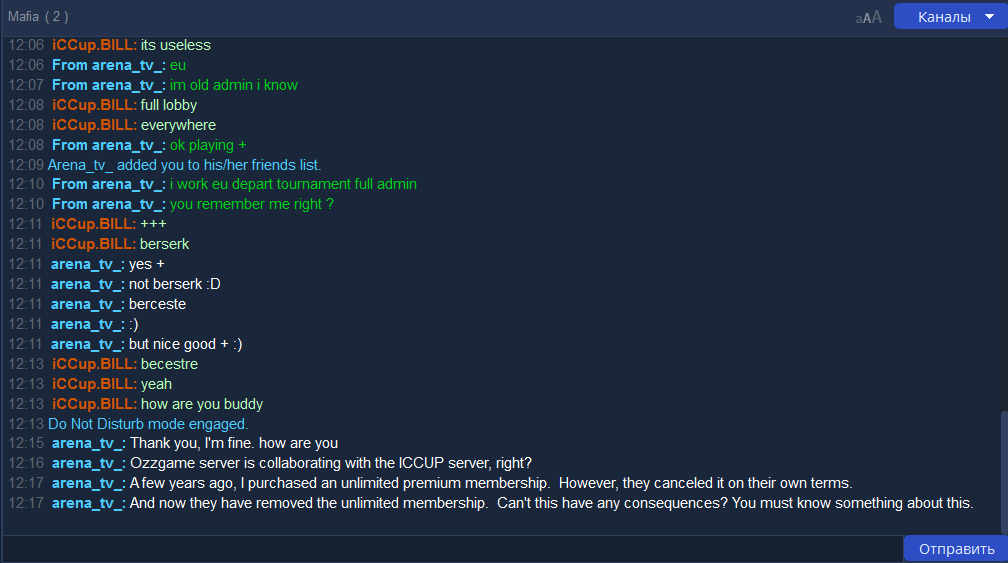Click the Do Not Disturb mode notice

tap(147, 424)
